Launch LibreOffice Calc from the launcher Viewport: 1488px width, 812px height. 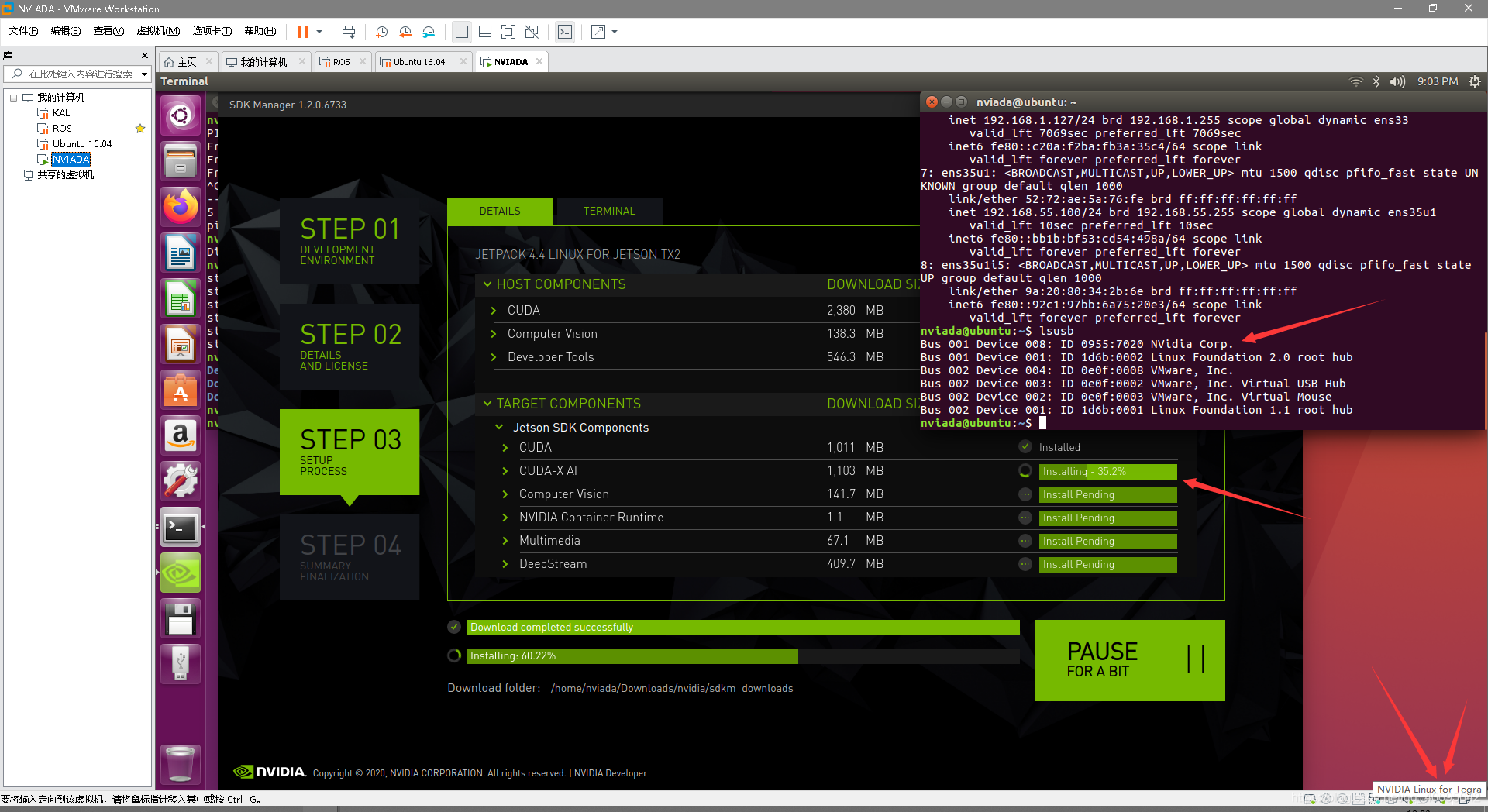coord(181,298)
